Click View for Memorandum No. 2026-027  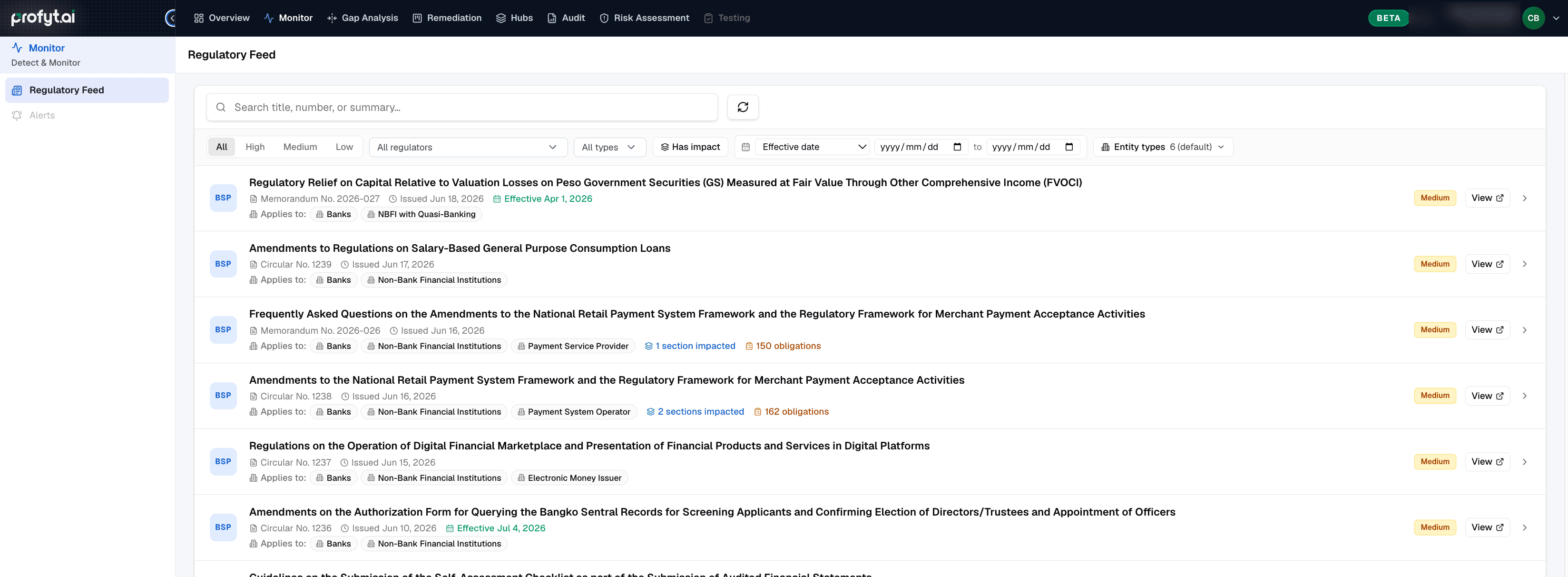[x=1487, y=198]
